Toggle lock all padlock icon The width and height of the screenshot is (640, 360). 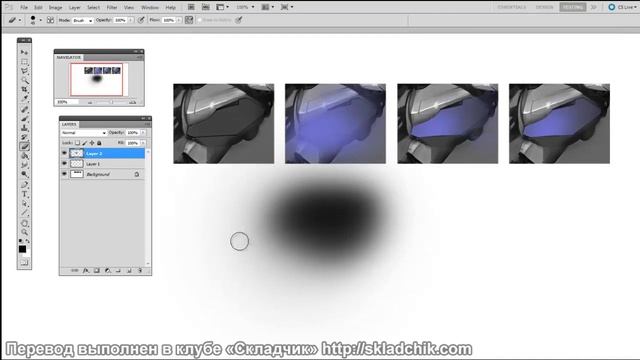99,143
